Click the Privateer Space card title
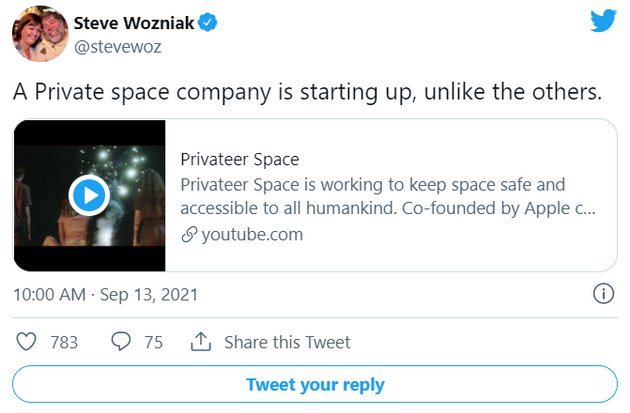 coord(240,159)
